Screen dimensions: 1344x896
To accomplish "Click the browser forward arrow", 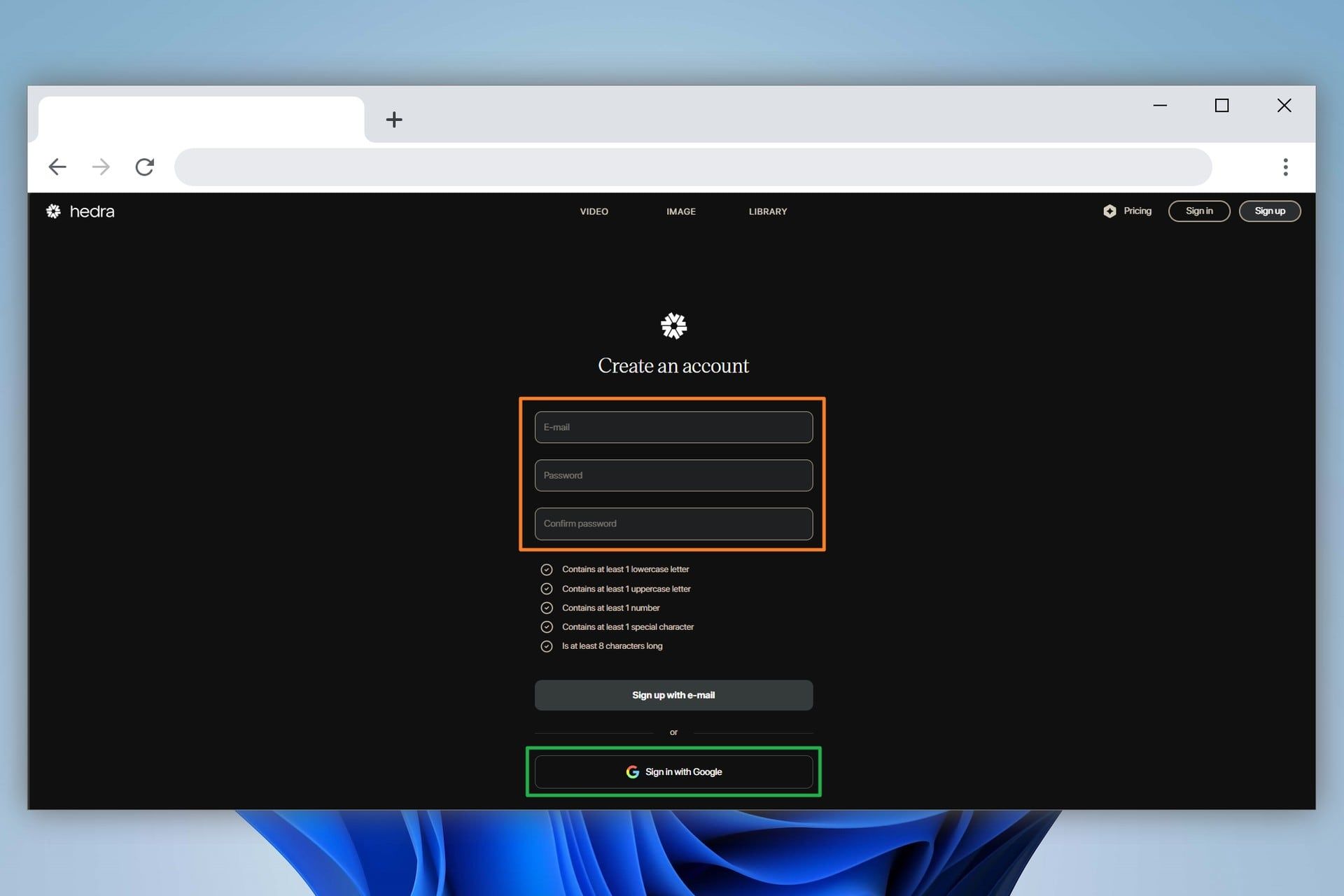I will [x=101, y=167].
